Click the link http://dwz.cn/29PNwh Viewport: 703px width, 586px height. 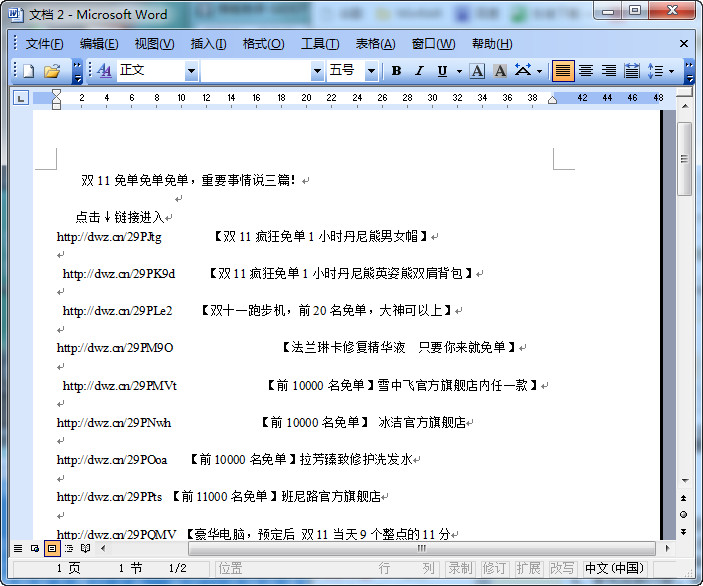(x=114, y=423)
